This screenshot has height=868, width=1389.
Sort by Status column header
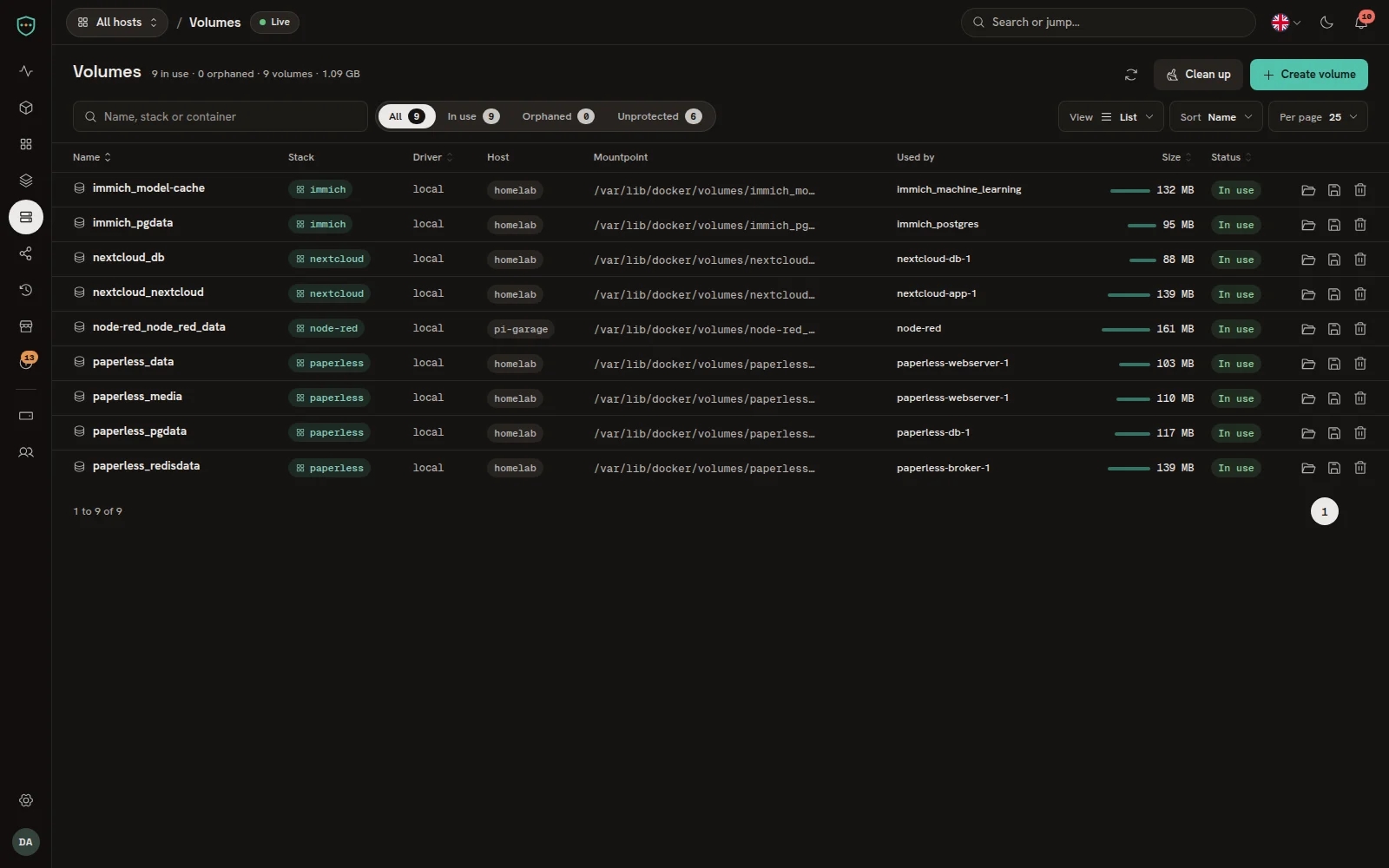coord(1231,157)
